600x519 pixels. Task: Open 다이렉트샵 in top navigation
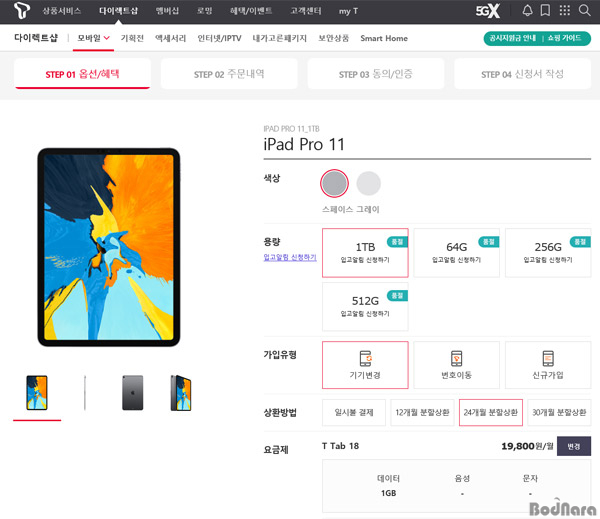[x=118, y=11]
